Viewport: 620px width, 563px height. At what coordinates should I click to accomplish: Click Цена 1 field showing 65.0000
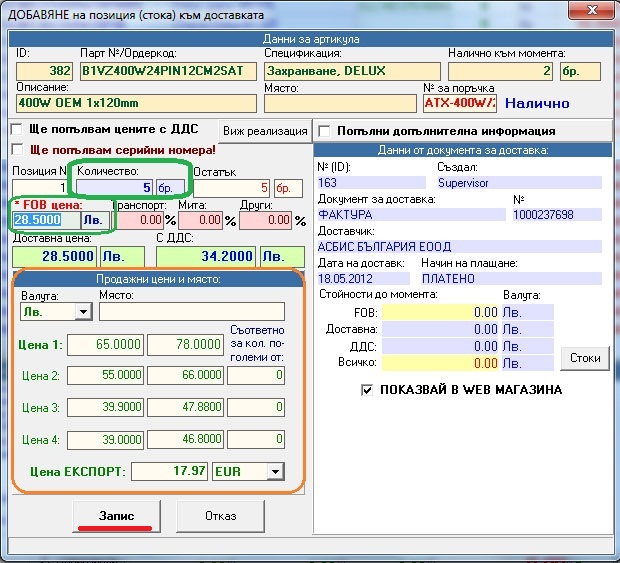coord(106,344)
